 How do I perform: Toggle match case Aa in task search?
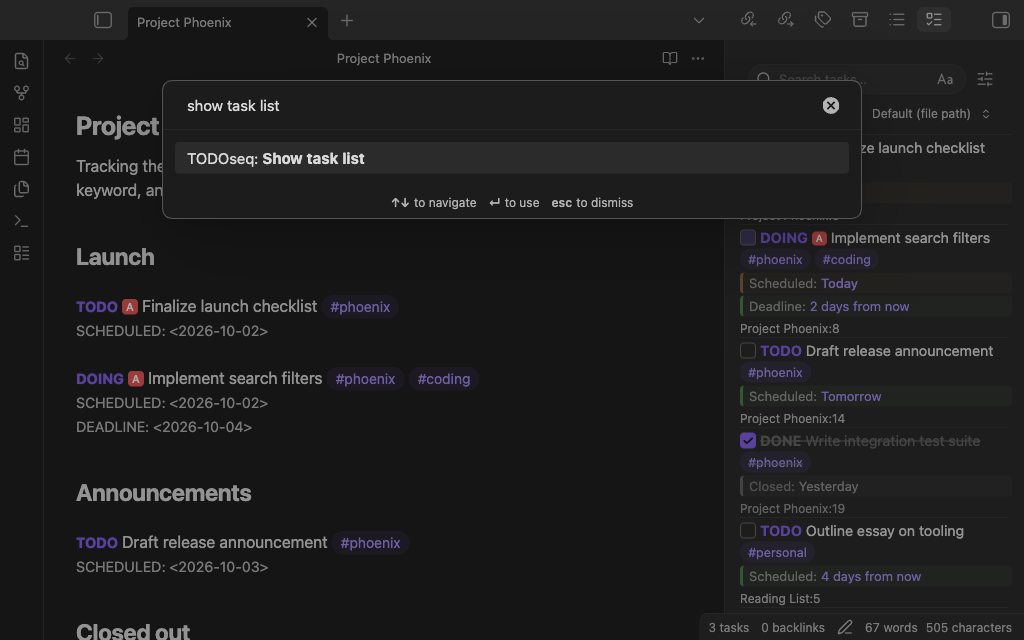click(x=945, y=79)
